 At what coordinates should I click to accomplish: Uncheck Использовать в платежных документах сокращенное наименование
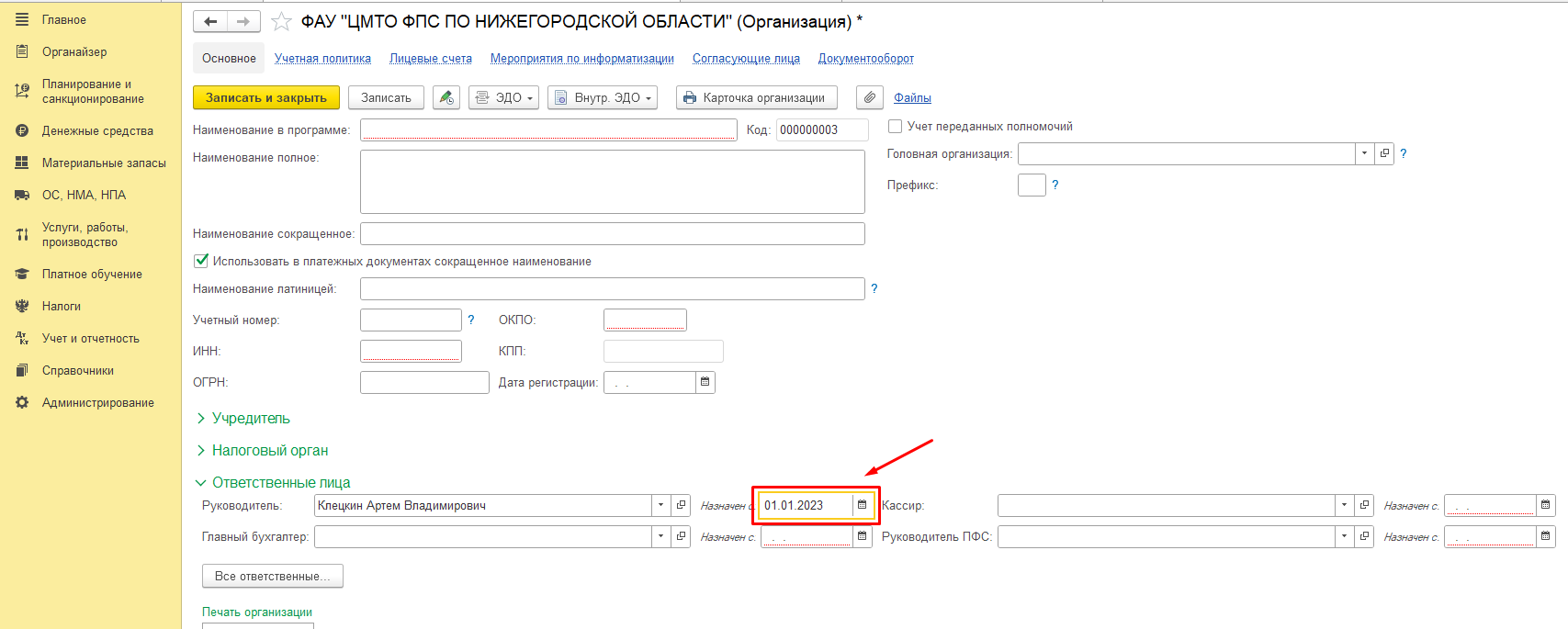point(201,261)
